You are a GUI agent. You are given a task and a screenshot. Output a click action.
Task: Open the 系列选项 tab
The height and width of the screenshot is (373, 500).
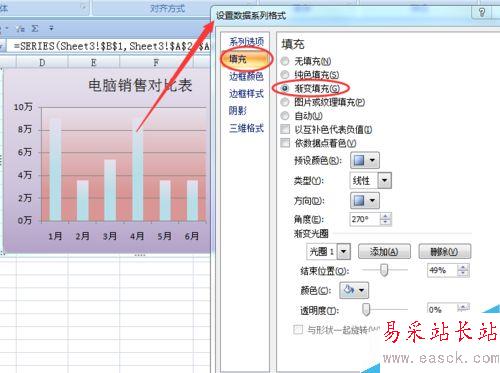(x=246, y=42)
